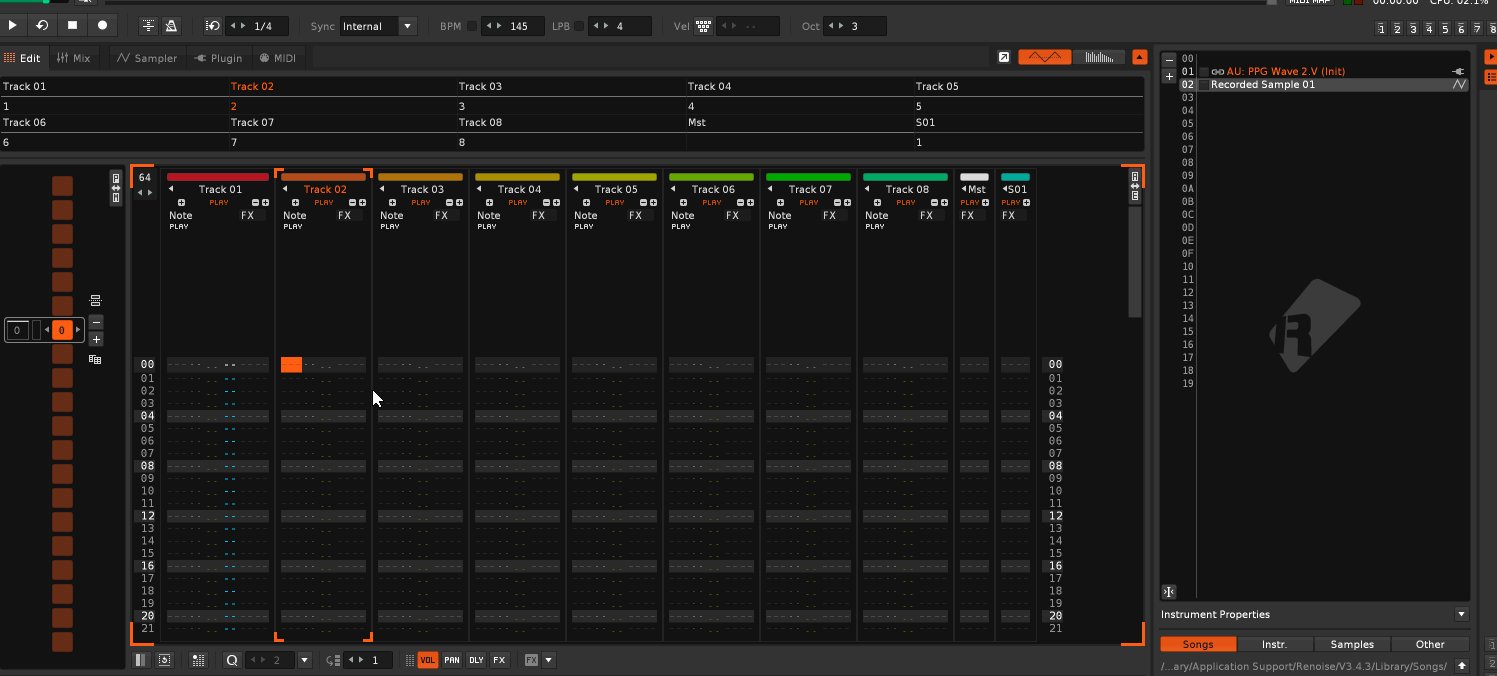Expand the Instrument Properties dropdown arrow
1497x676 pixels.
(x=1461, y=614)
